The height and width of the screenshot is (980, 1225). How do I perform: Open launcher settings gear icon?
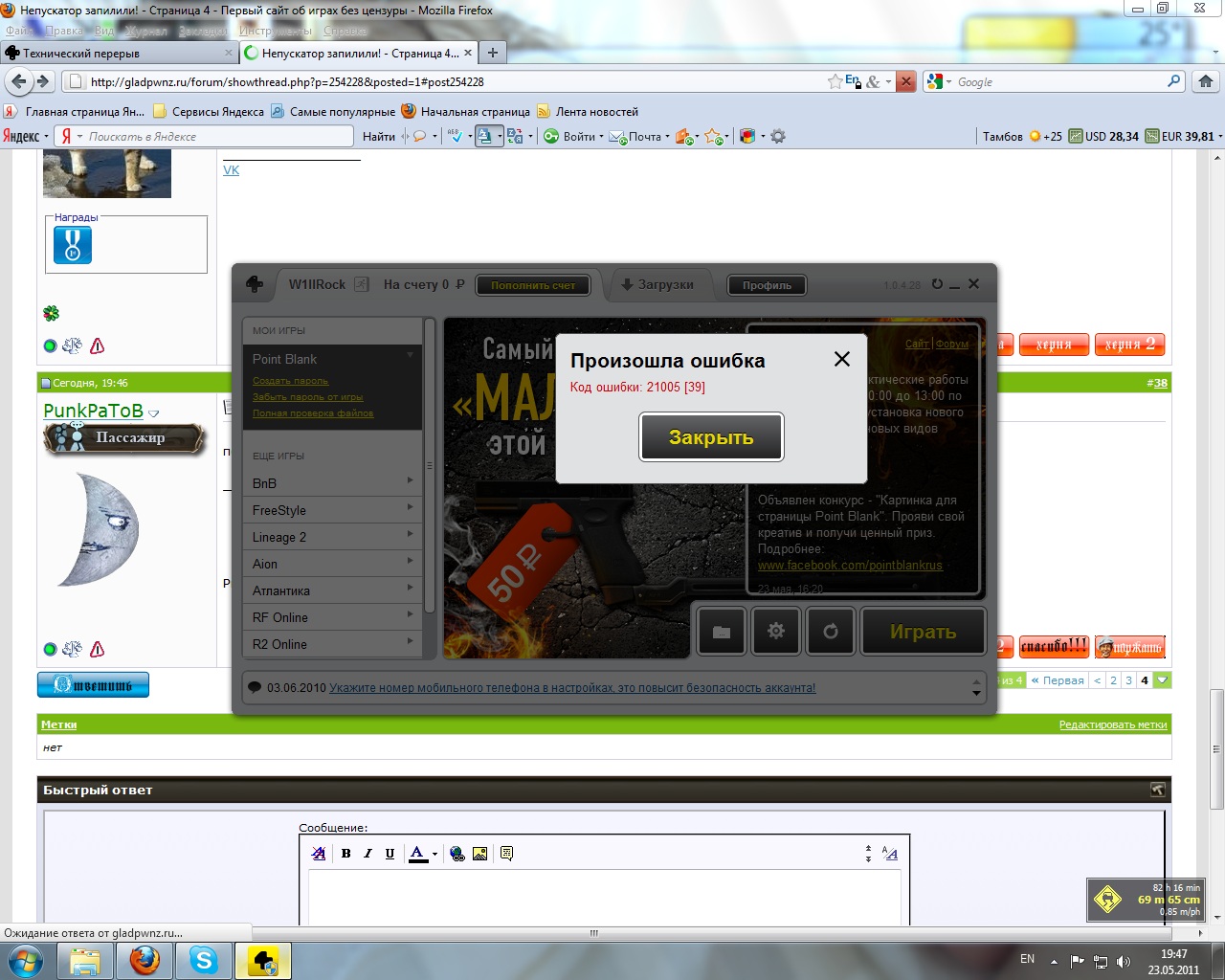776,632
